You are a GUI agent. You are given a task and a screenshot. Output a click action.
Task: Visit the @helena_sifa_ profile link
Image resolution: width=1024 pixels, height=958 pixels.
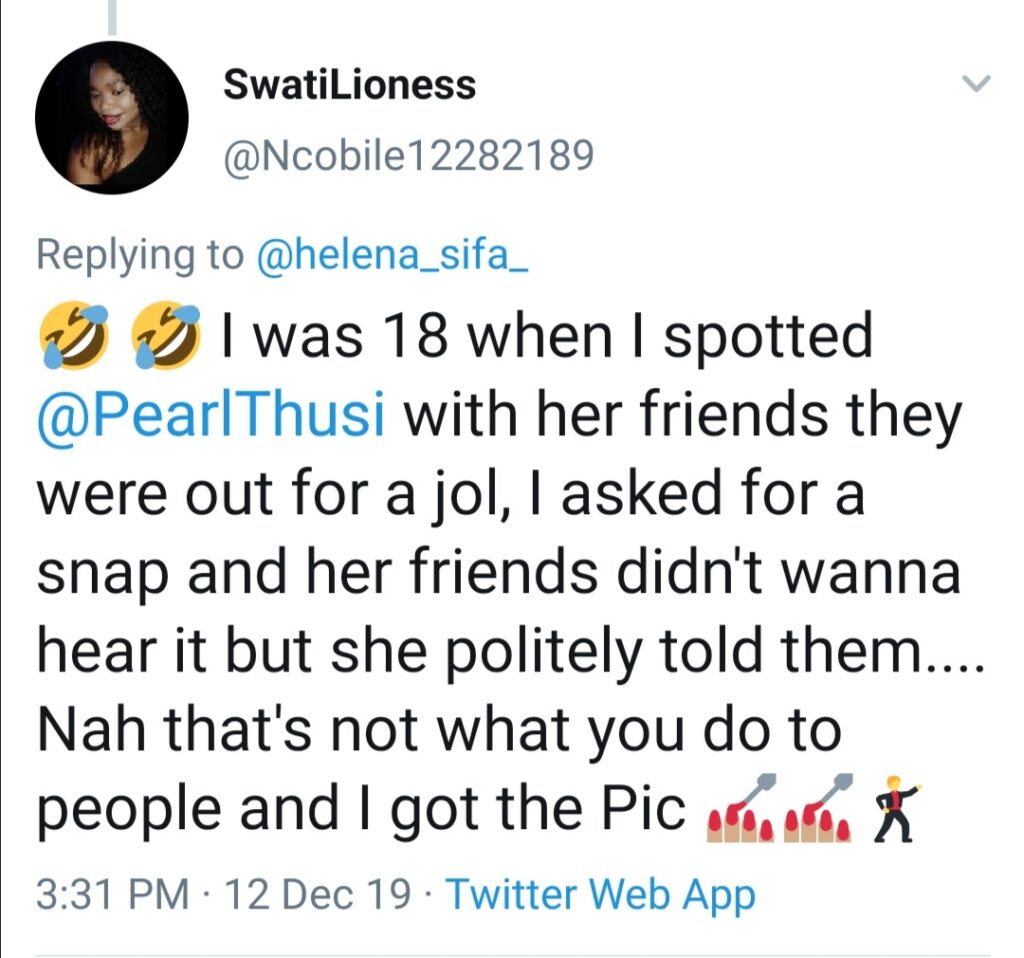(393, 254)
